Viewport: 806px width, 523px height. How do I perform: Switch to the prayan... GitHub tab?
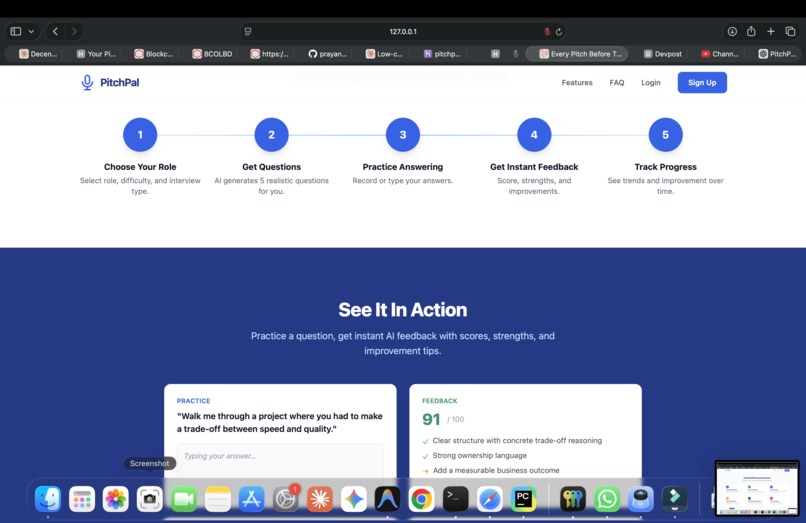point(327,53)
